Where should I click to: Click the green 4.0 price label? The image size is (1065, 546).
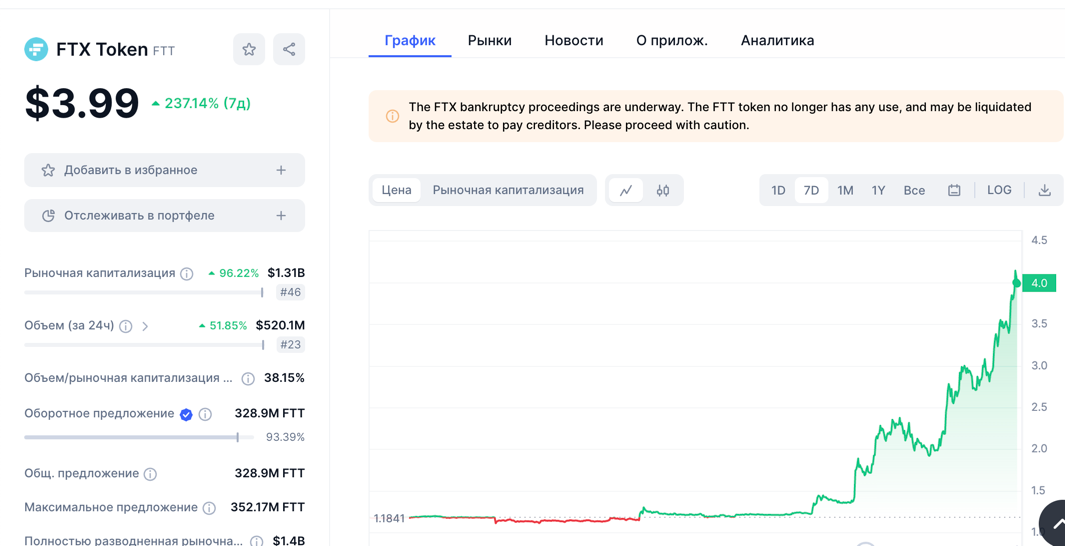1040,283
